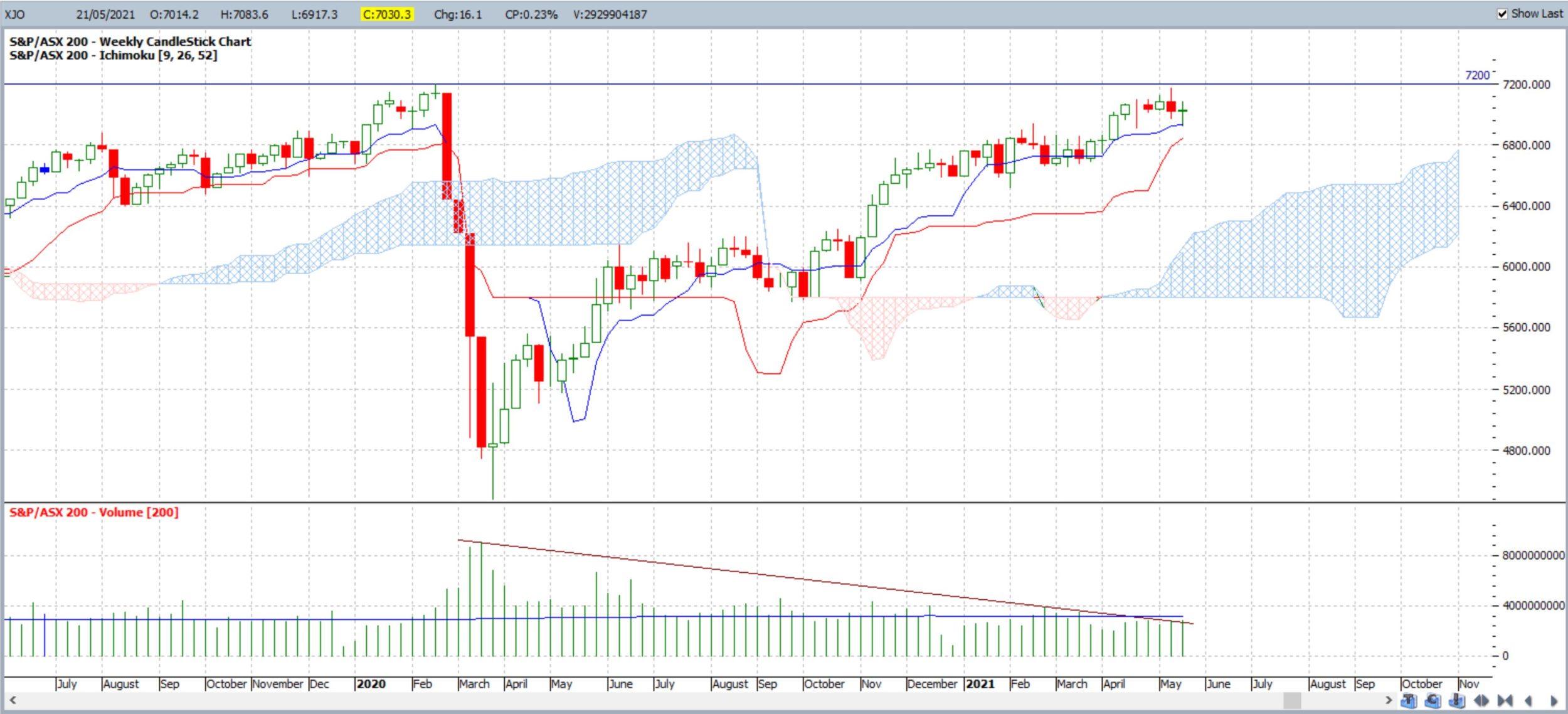Viewport: 1568px width, 714px height.
Task: Click the step right triangle icon
Action: point(1554,701)
